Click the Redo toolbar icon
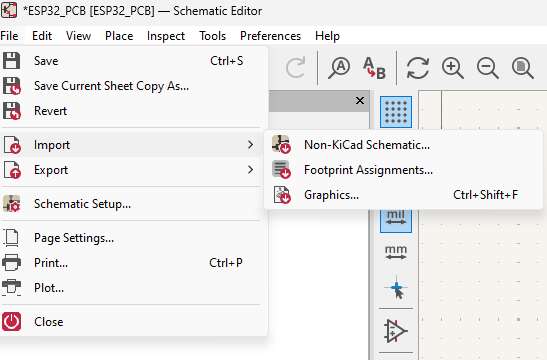This screenshot has width=547, height=360. coord(295,68)
